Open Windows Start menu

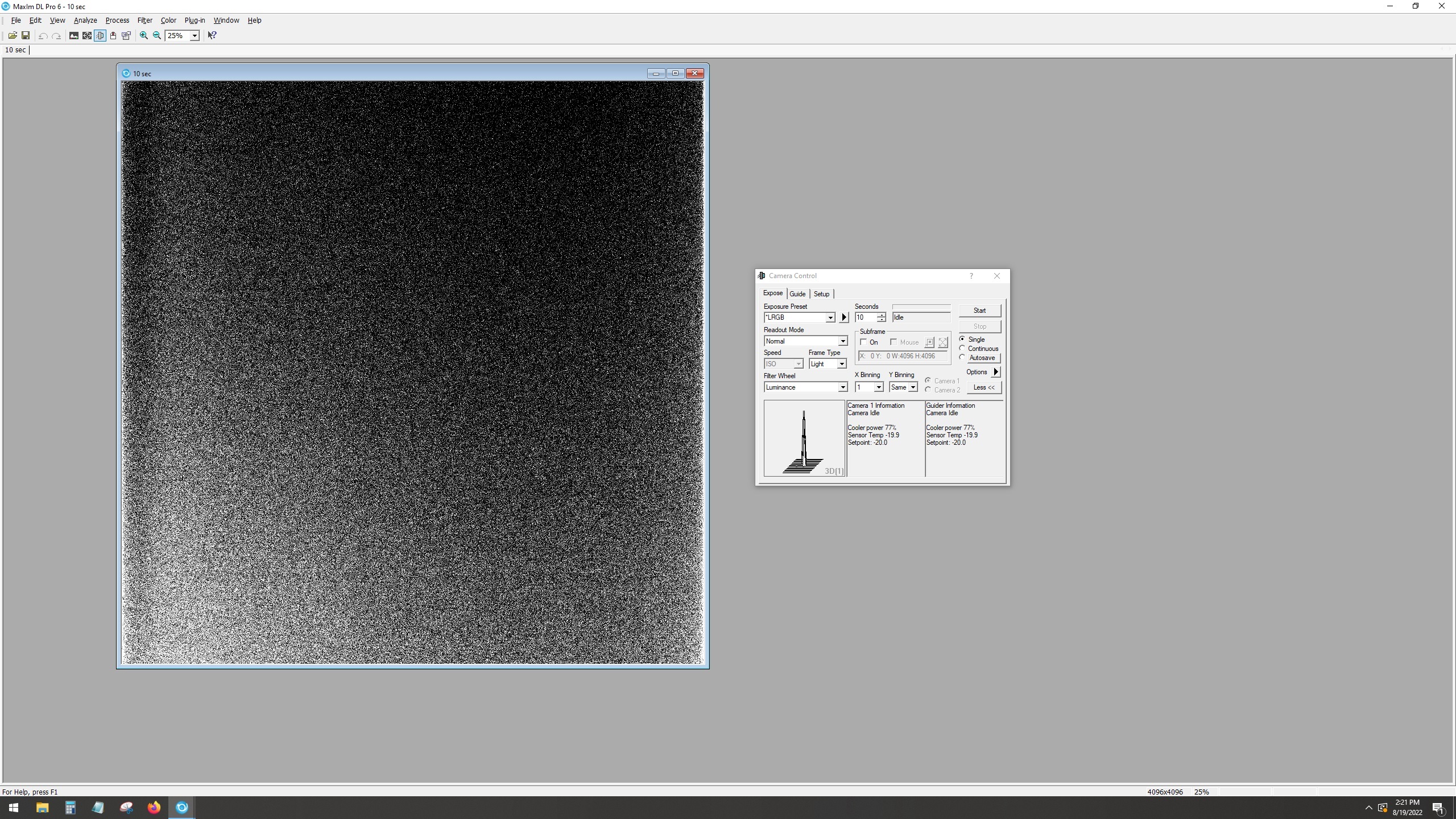(x=14, y=808)
